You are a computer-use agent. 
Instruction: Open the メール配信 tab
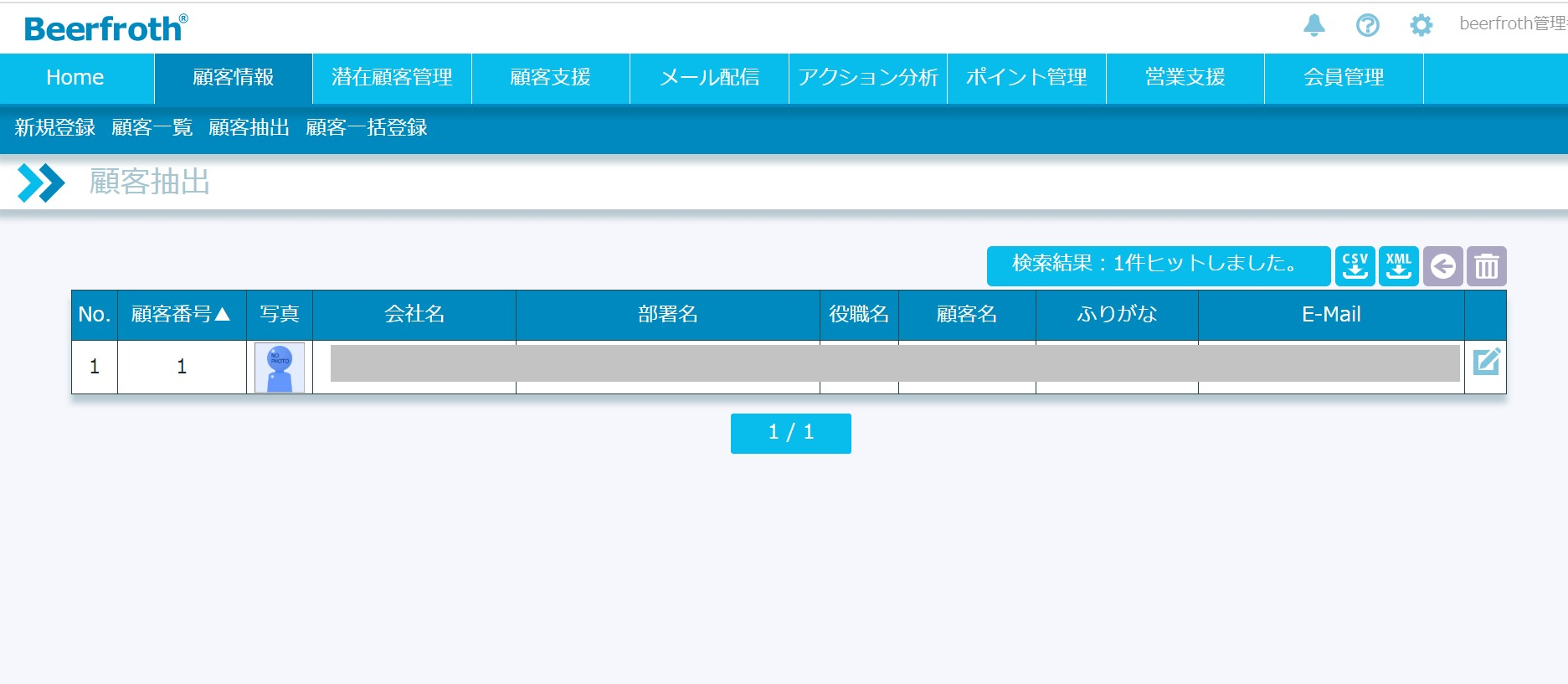click(709, 78)
